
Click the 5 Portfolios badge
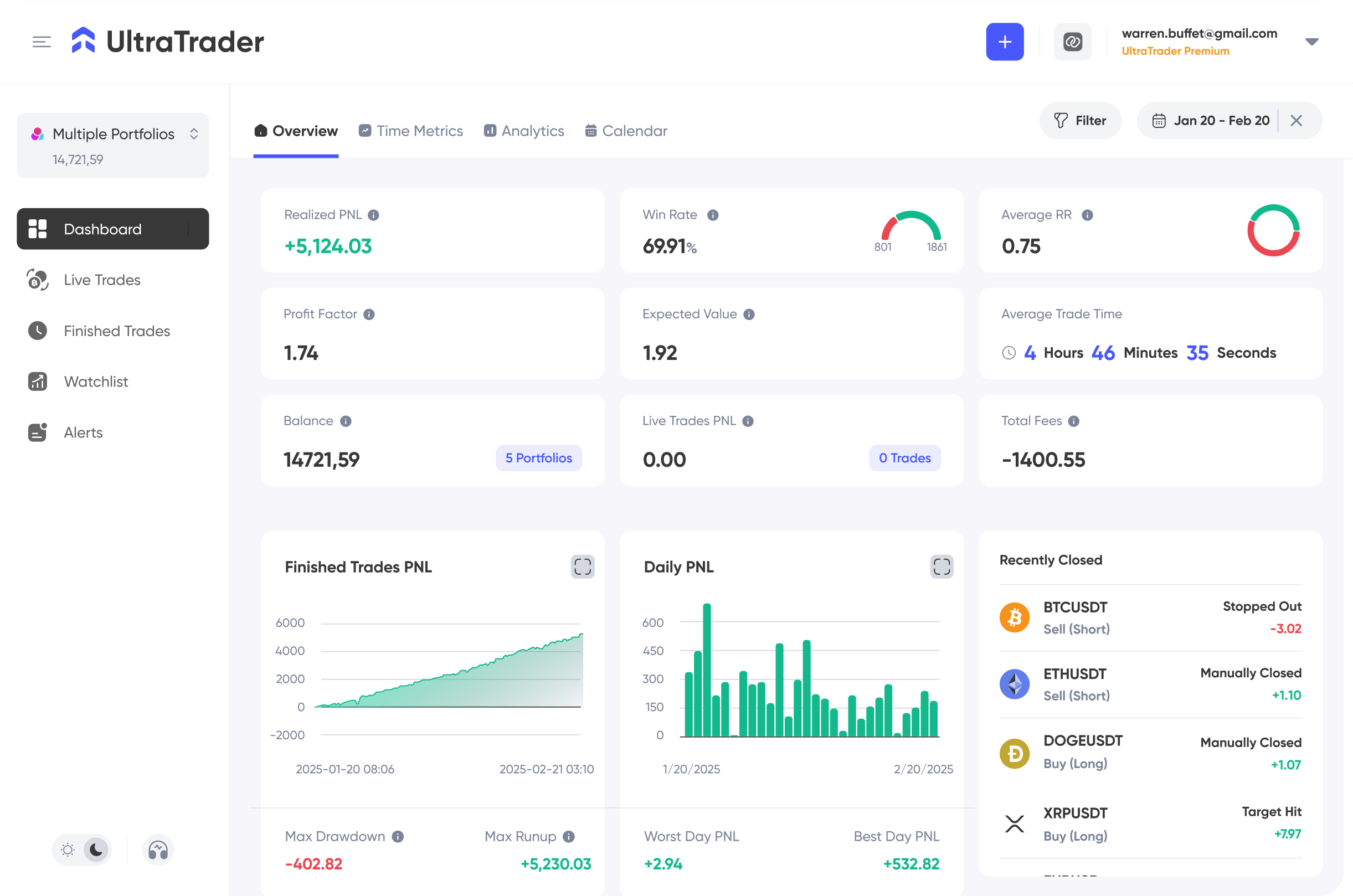(538, 458)
